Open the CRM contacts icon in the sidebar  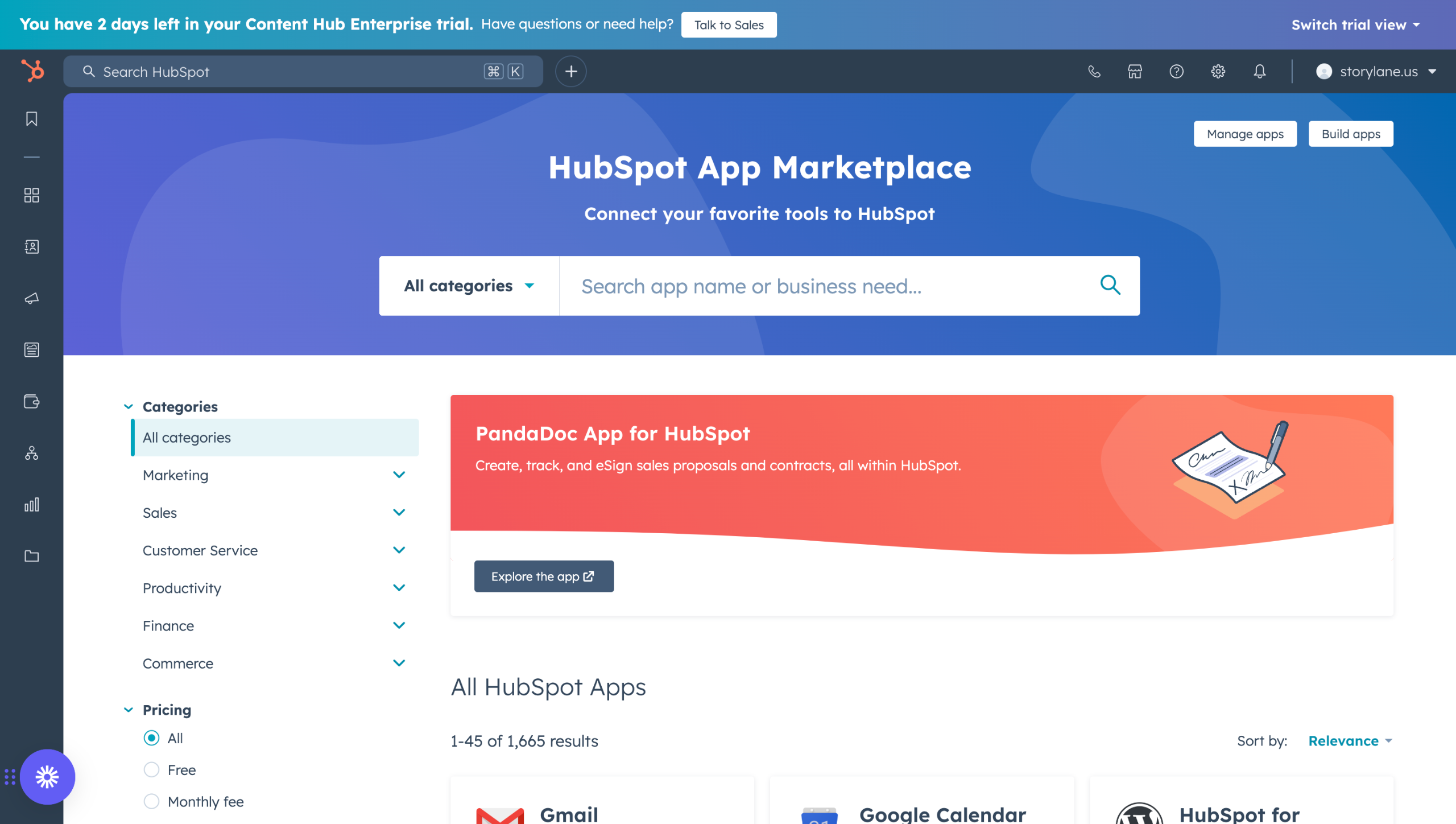click(x=32, y=246)
